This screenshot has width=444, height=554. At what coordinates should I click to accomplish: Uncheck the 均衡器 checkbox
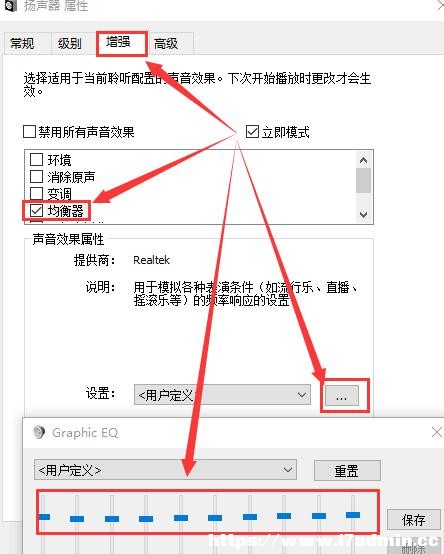[36, 211]
